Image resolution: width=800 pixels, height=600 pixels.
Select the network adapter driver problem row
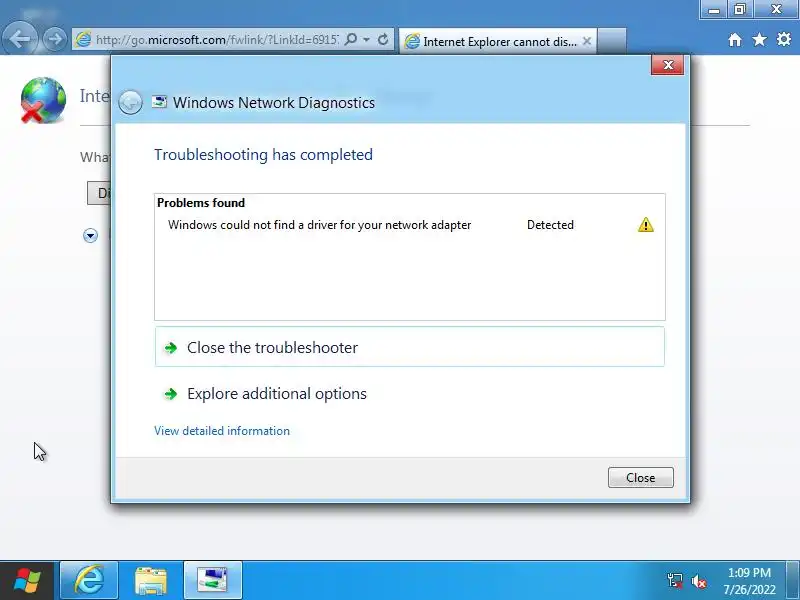(410, 225)
